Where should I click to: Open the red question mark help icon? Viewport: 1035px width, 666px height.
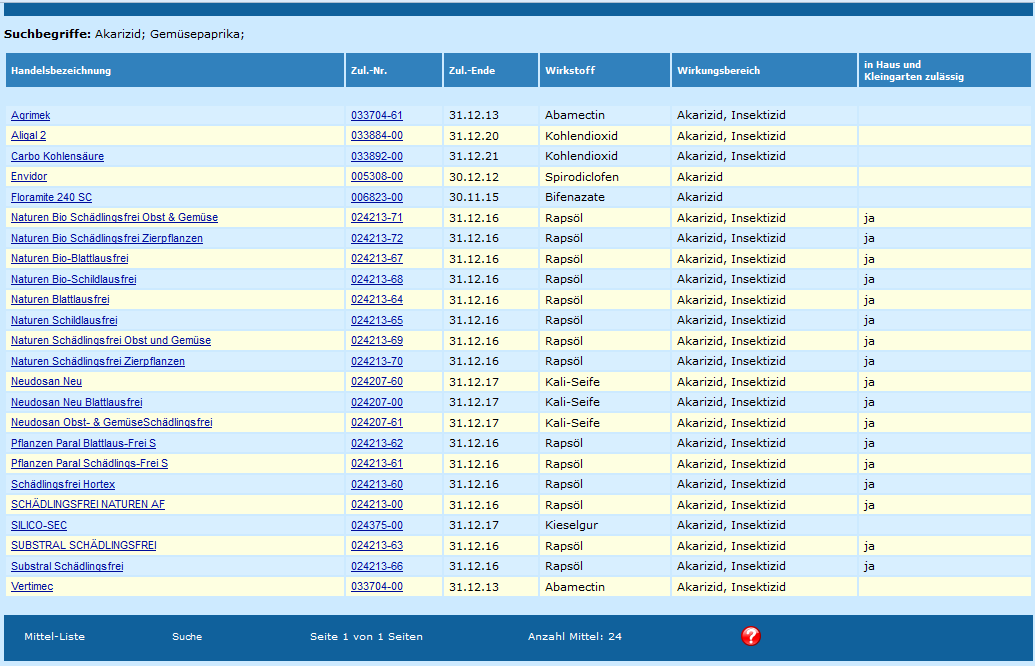click(751, 636)
